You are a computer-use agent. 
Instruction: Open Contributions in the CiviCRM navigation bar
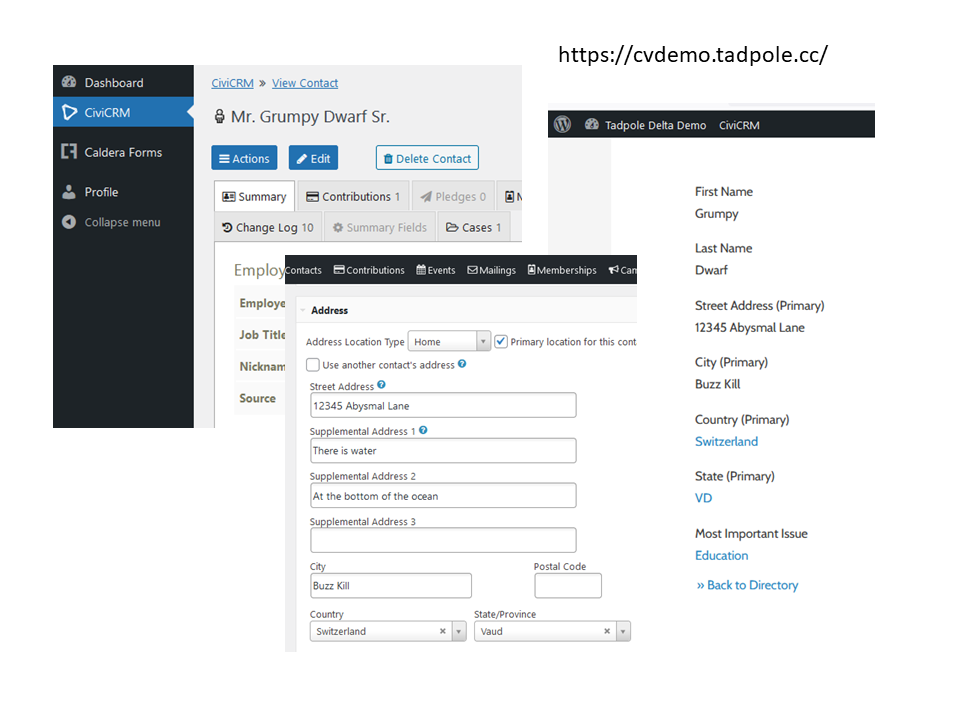[369, 270]
